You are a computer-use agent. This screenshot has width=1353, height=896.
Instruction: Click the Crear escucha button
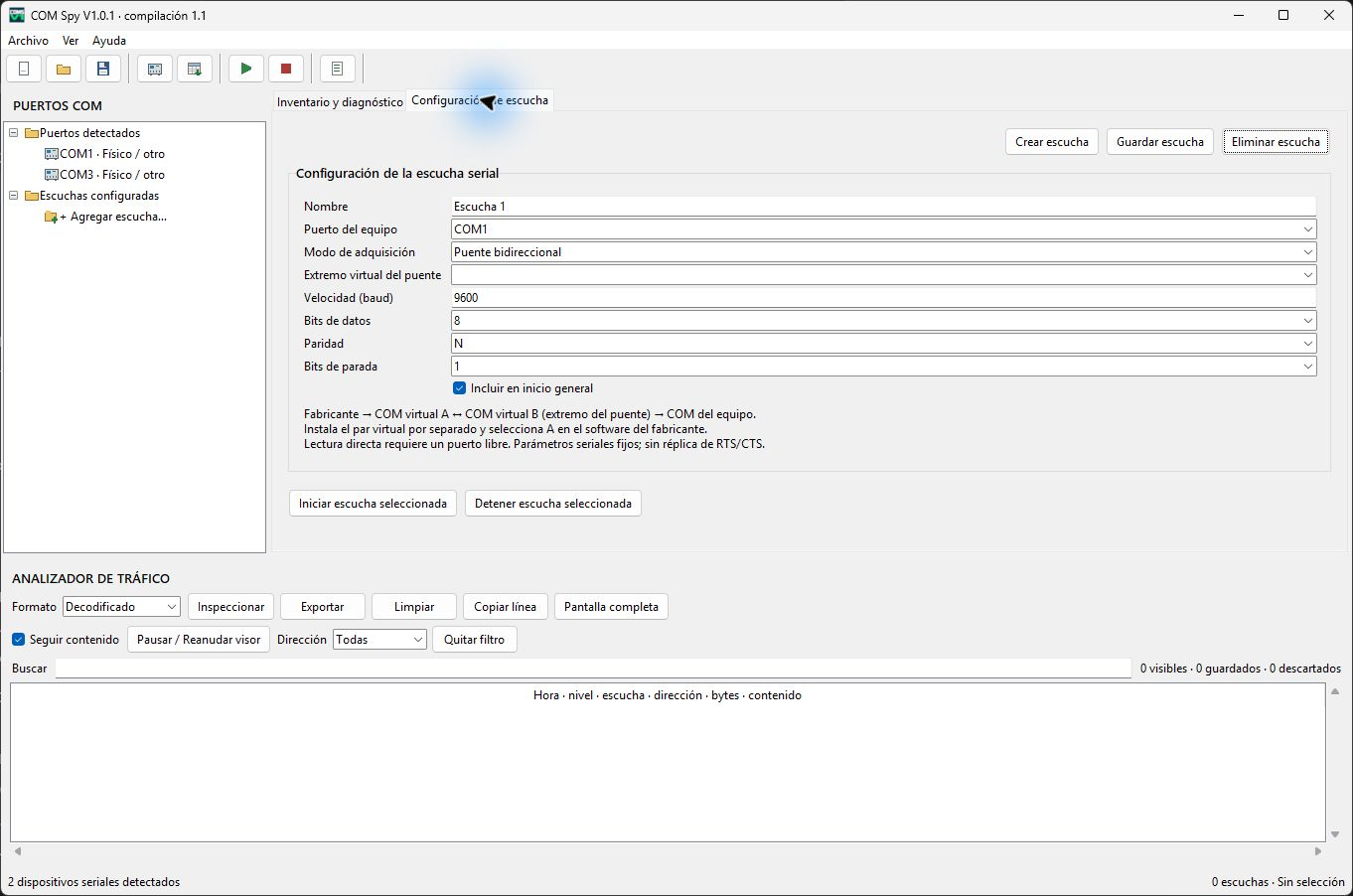1052,142
